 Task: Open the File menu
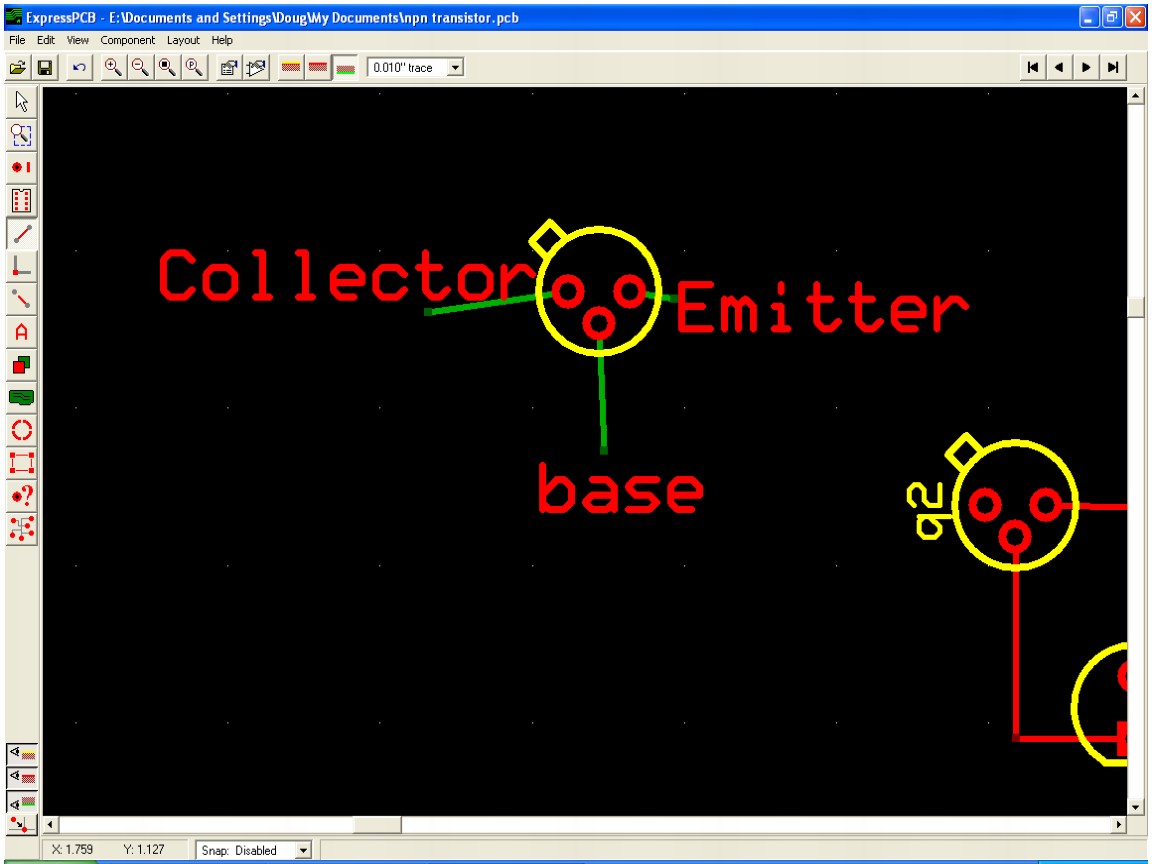tap(18, 40)
